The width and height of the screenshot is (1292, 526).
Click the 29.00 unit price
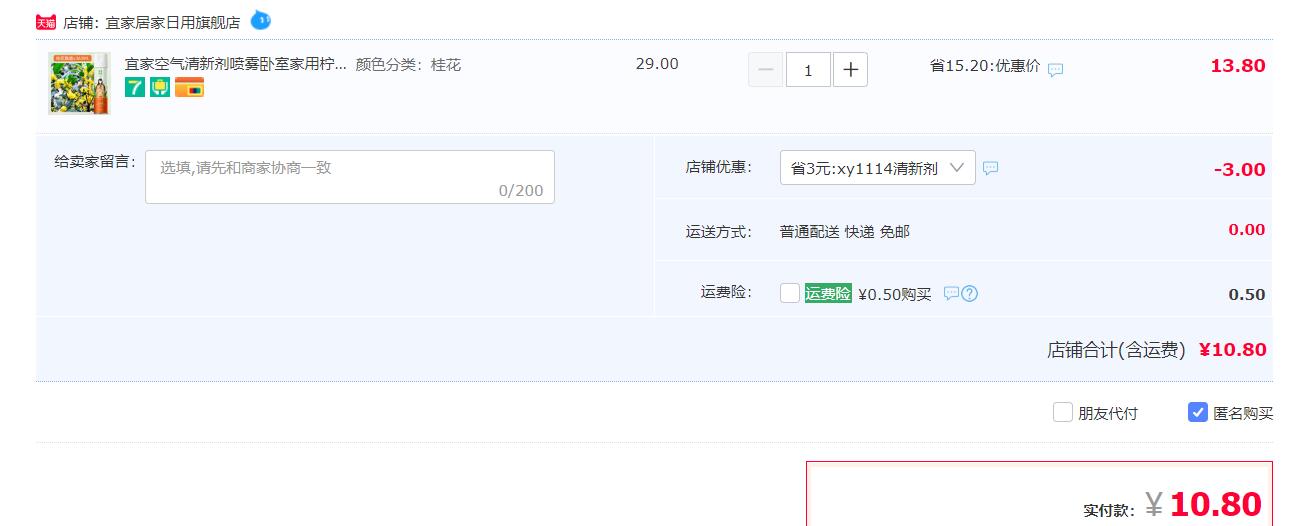(x=657, y=64)
